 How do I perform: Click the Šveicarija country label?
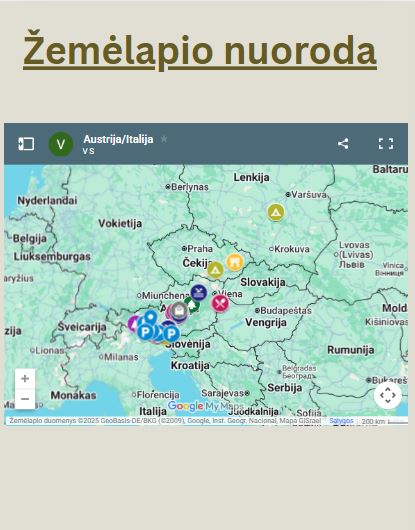pyautogui.click(x=82, y=327)
